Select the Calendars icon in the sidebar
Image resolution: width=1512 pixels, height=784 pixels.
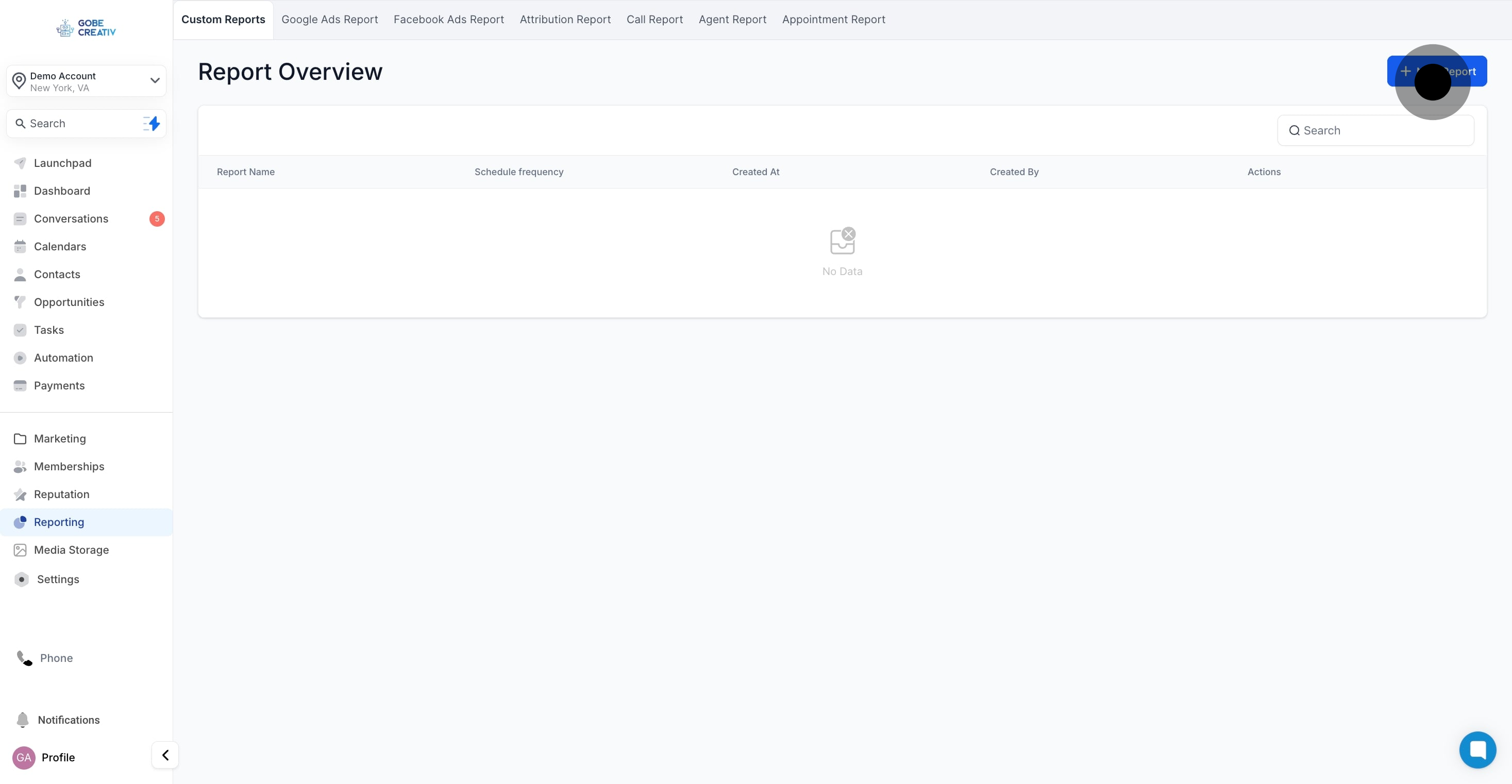point(21,246)
